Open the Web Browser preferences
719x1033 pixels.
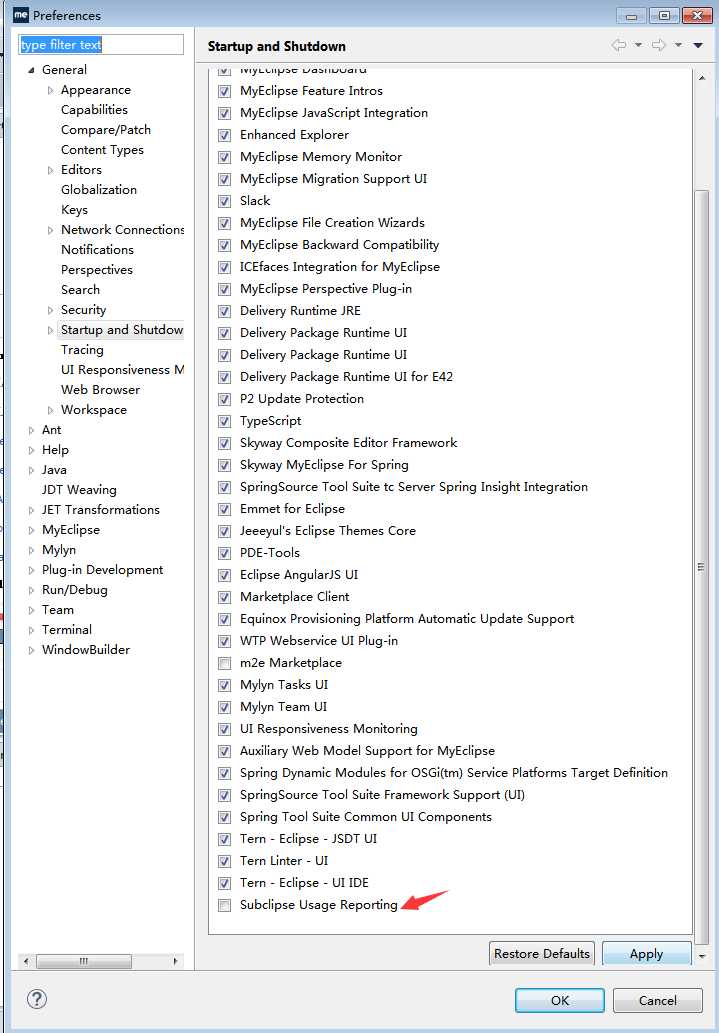point(100,389)
